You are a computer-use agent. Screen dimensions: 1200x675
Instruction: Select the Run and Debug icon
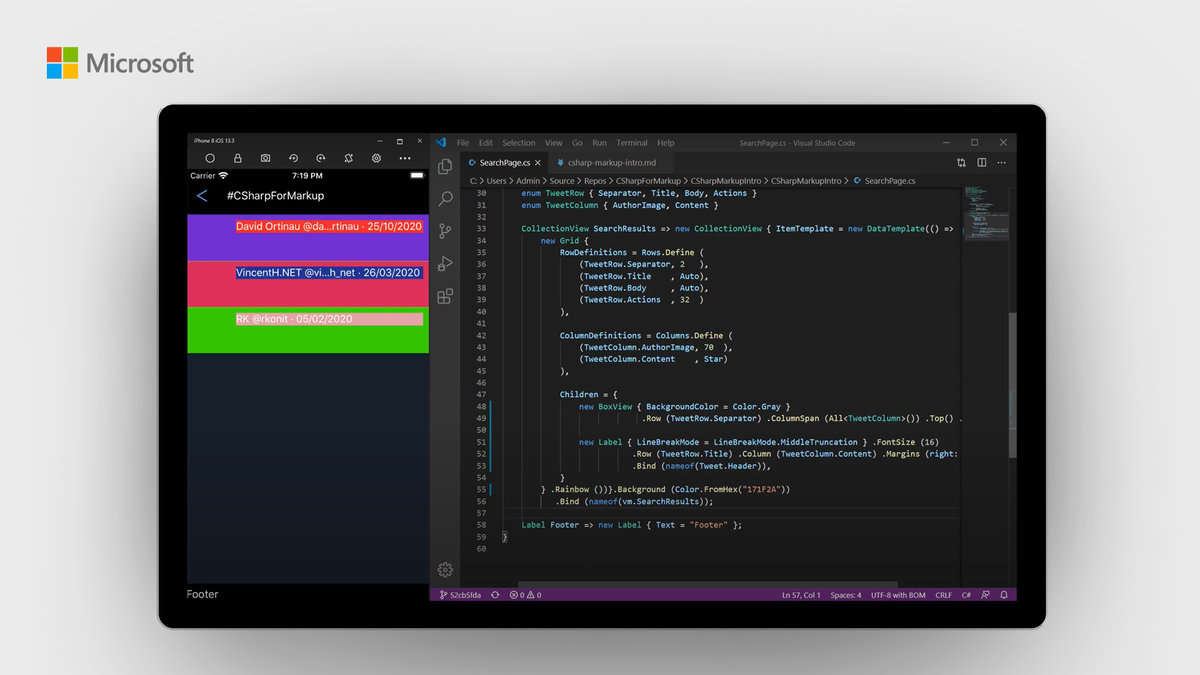[x=445, y=263]
